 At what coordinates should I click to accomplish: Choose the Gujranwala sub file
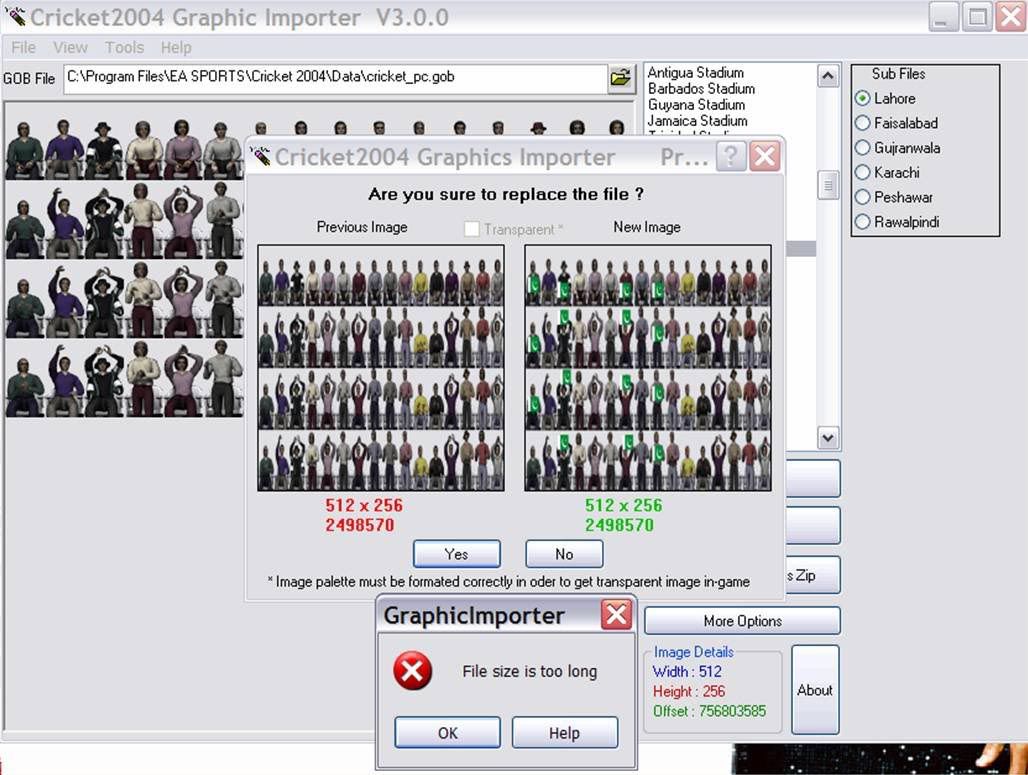(862, 148)
